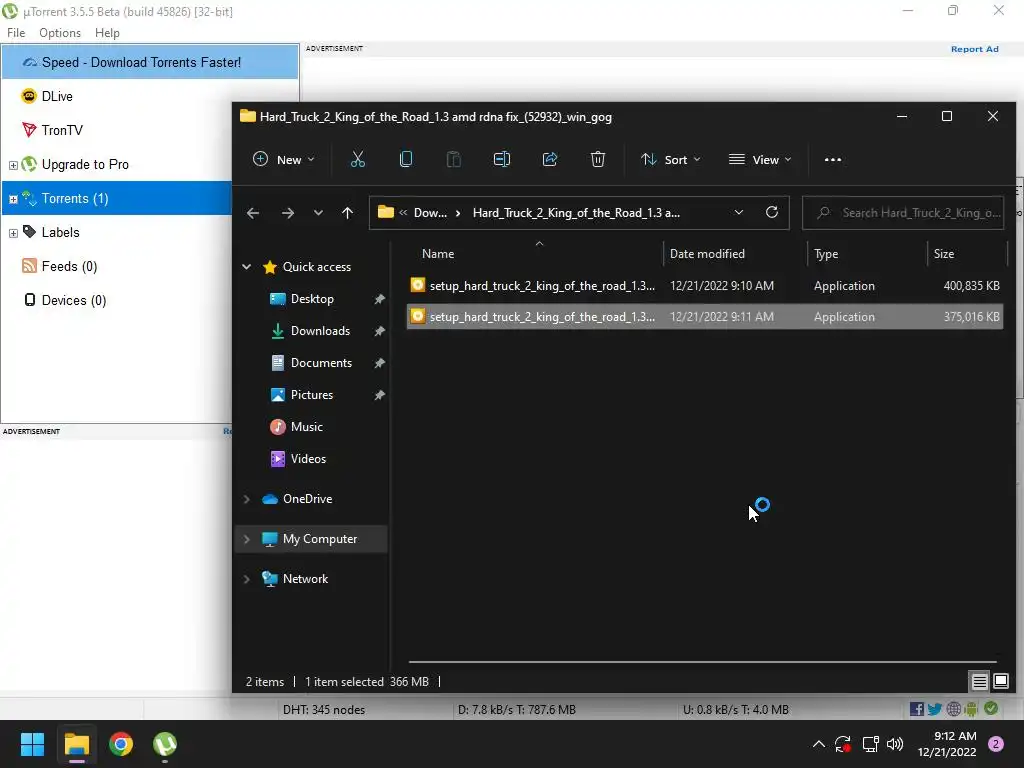Go back with the Explorer back arrow
The image size is (1024, 768).
tap(253, 213)
